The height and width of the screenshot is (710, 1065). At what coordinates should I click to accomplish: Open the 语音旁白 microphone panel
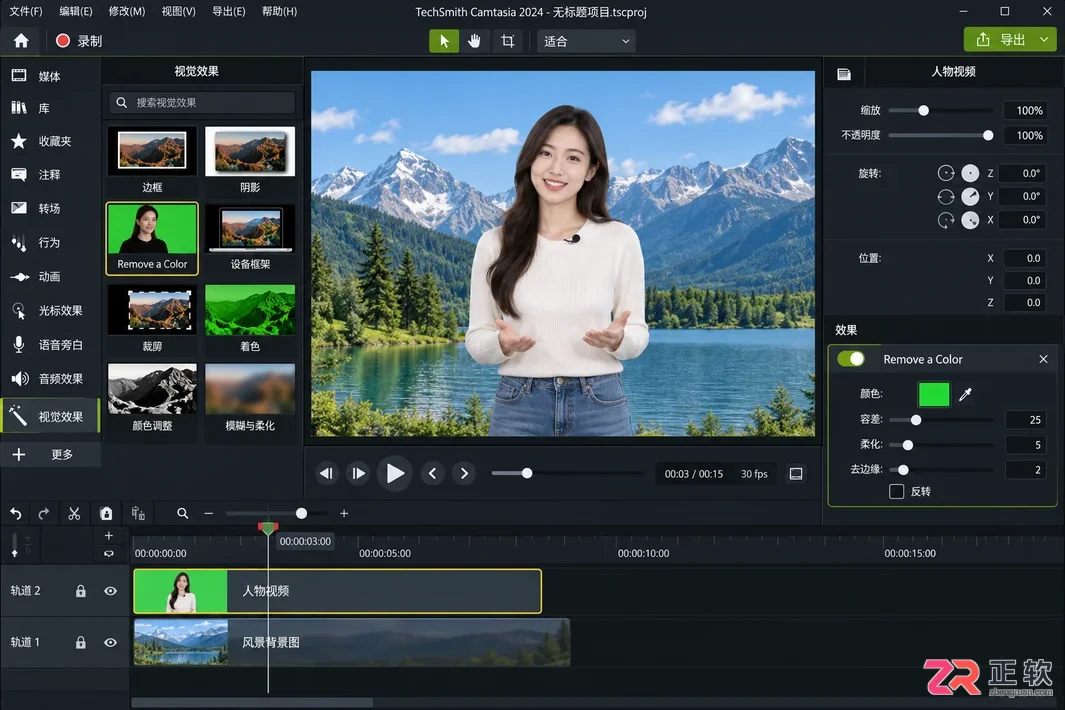pyautogui.click(x=50, y=344)
